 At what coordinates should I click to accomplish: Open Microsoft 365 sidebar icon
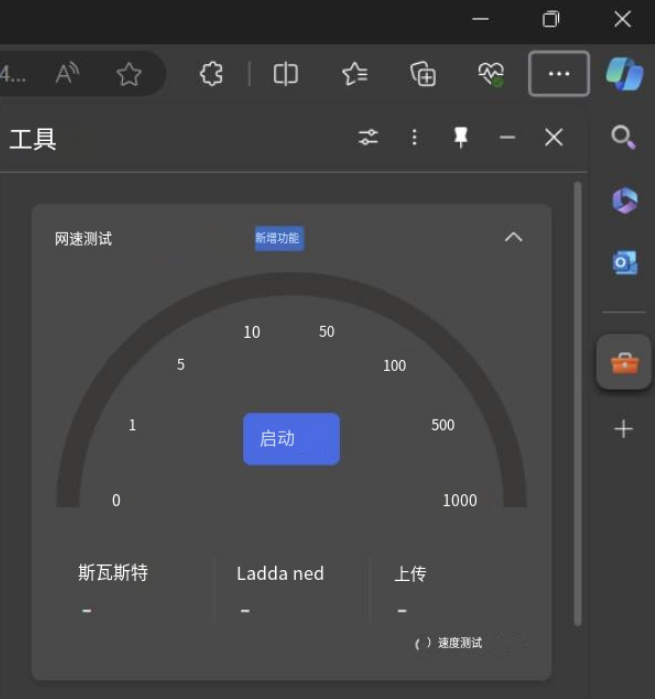click(x=624, y=201)
